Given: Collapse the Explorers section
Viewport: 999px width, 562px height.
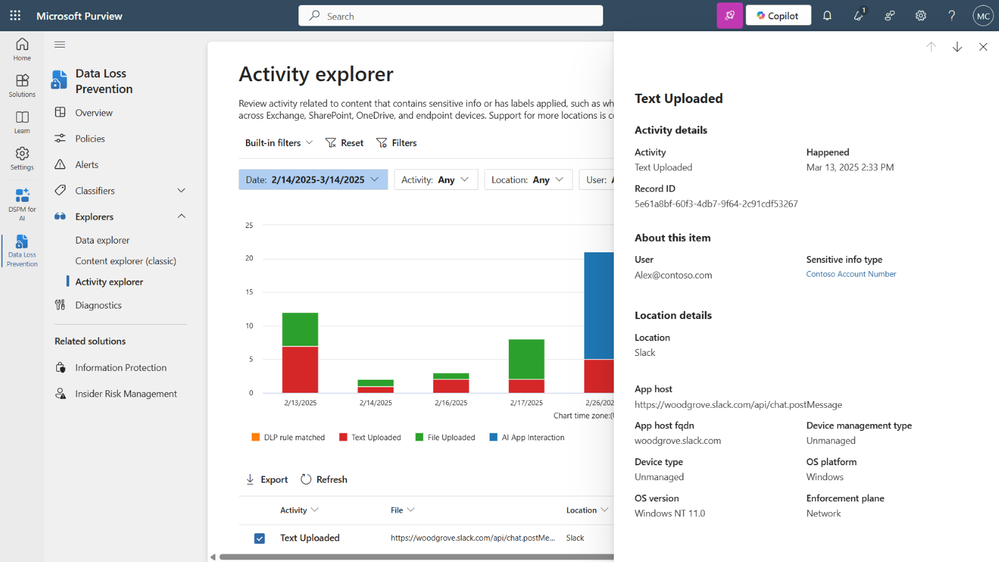Looking at the screenshot, I should tap(181, 217).
